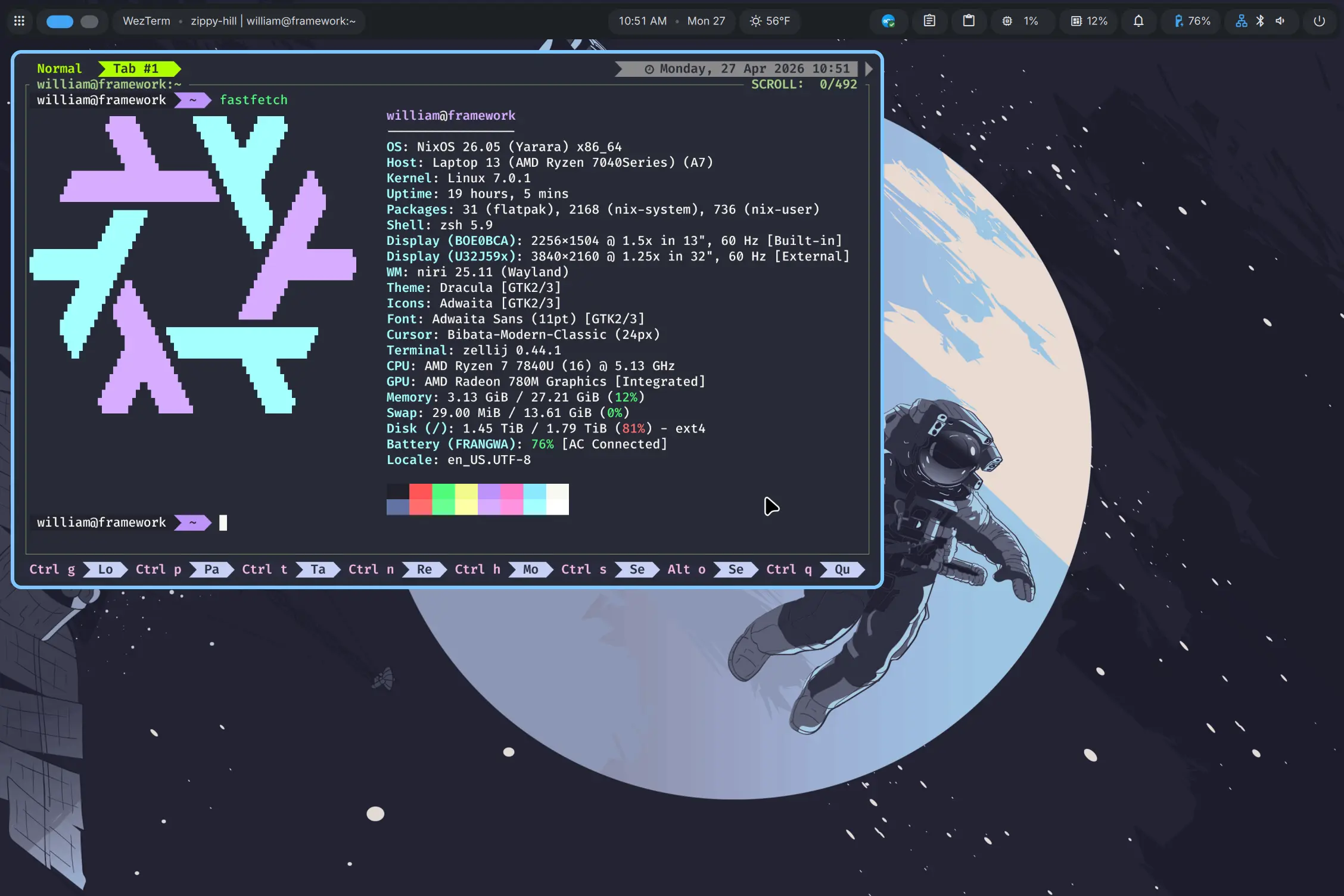Open the weather panel showing 56°F
Viewport: 1344px width, 896px height.
point(769,21)
